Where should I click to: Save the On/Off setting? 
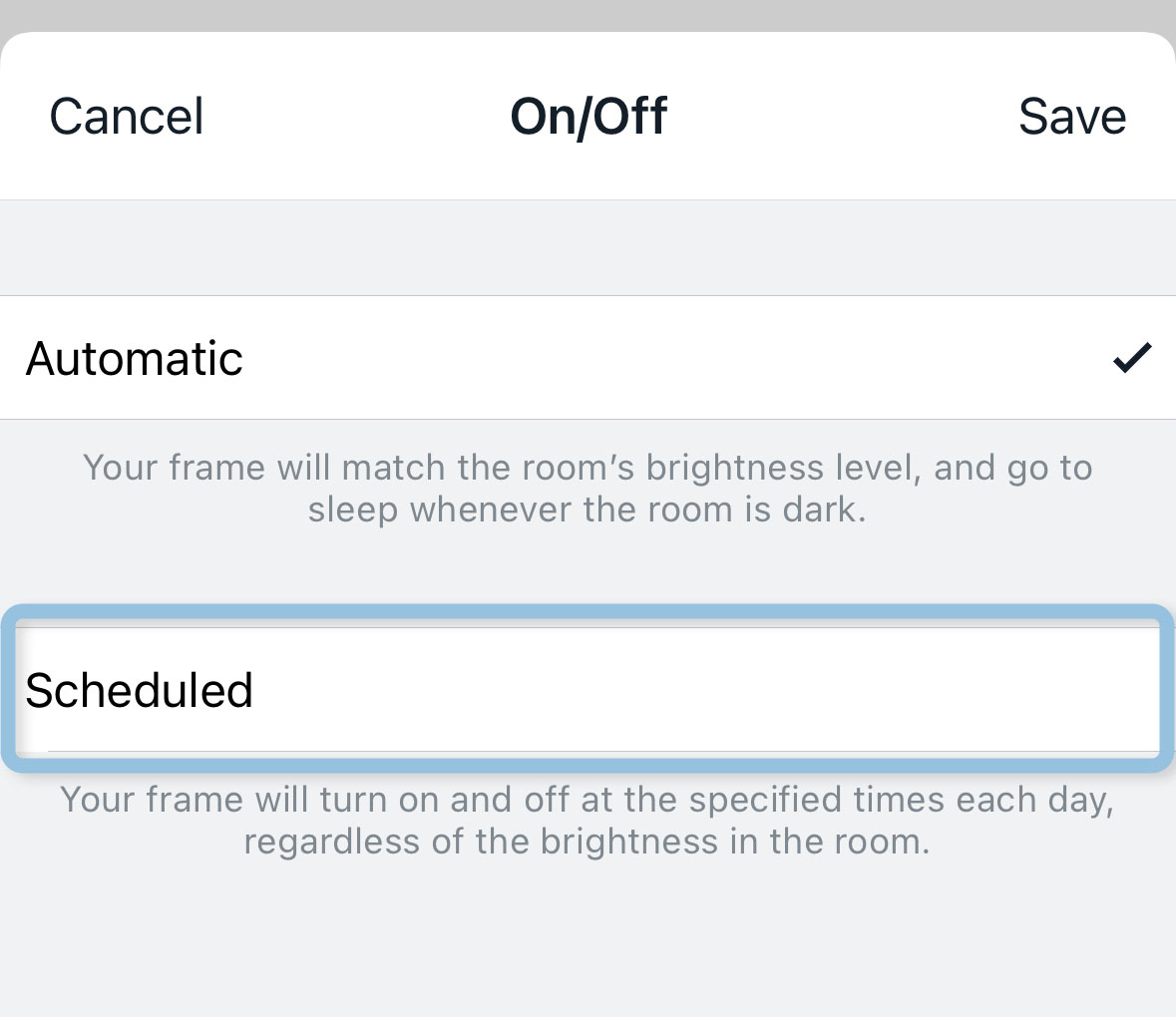click(x=1072, y=117)
